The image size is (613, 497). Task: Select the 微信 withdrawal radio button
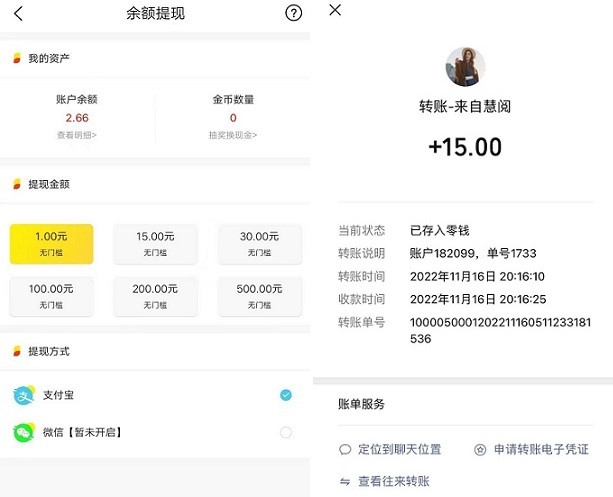click(286, 432)
